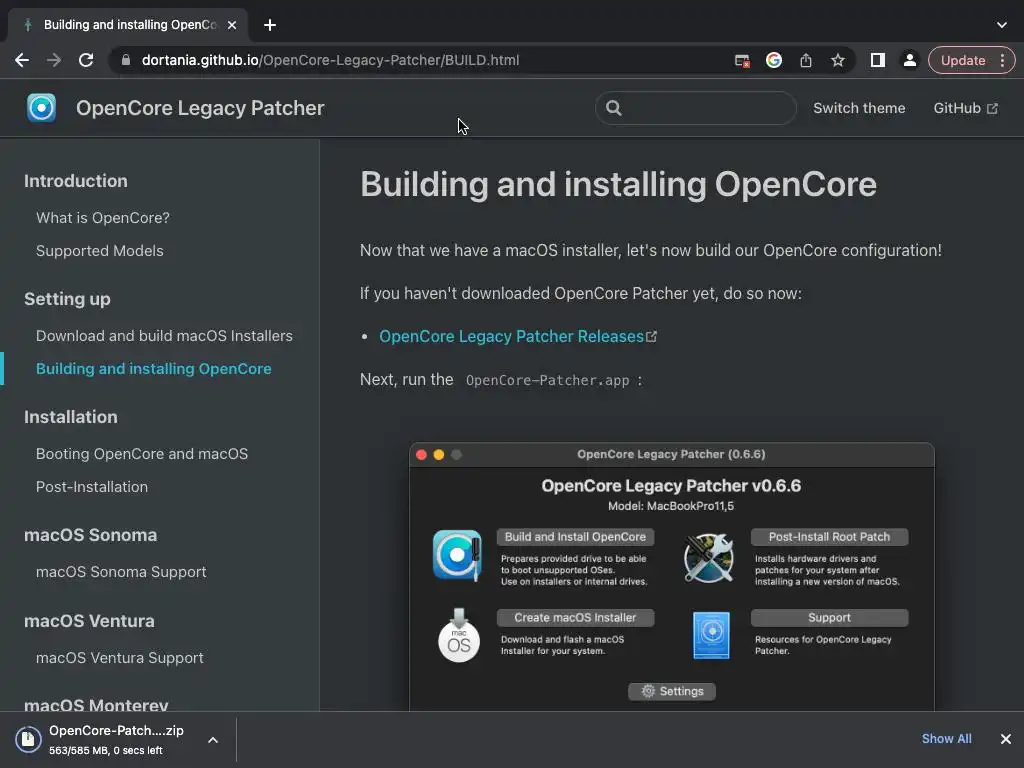Click the address bar URL
Screen dimensions: 1024x768
pyautogui.click(x=330, y=60)
